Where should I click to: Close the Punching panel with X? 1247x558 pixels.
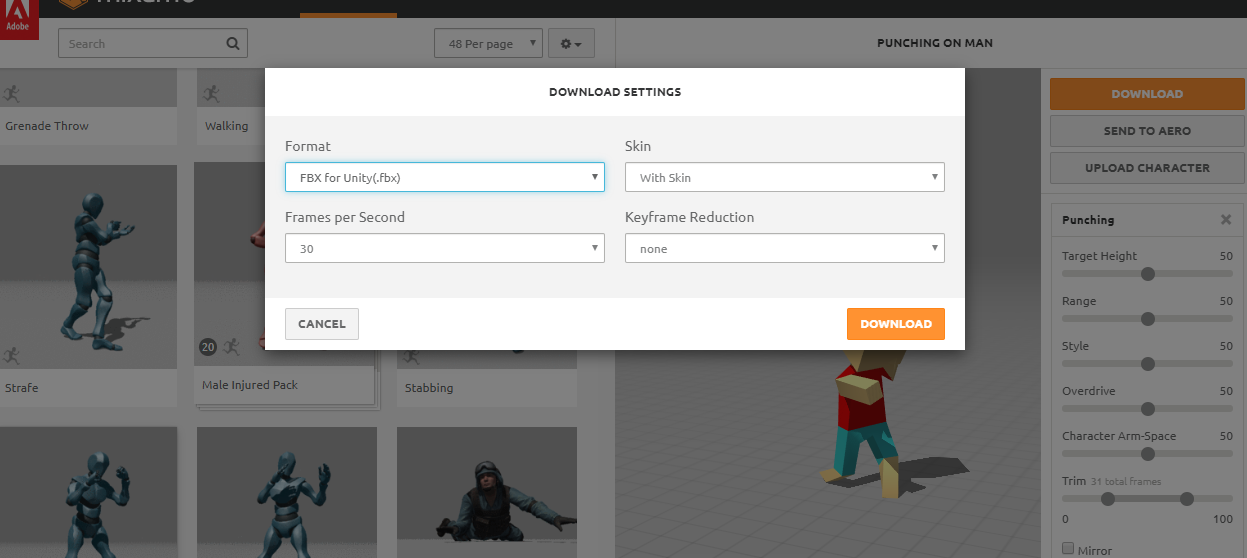[1226, 219]
